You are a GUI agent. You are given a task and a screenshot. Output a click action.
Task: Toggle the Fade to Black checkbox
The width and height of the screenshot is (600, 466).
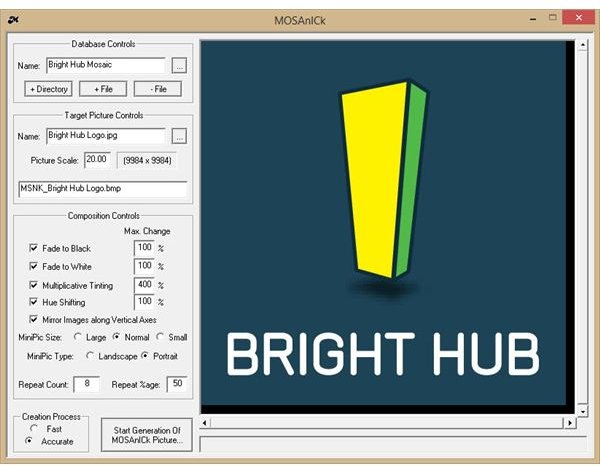click(x=34, y=248)
